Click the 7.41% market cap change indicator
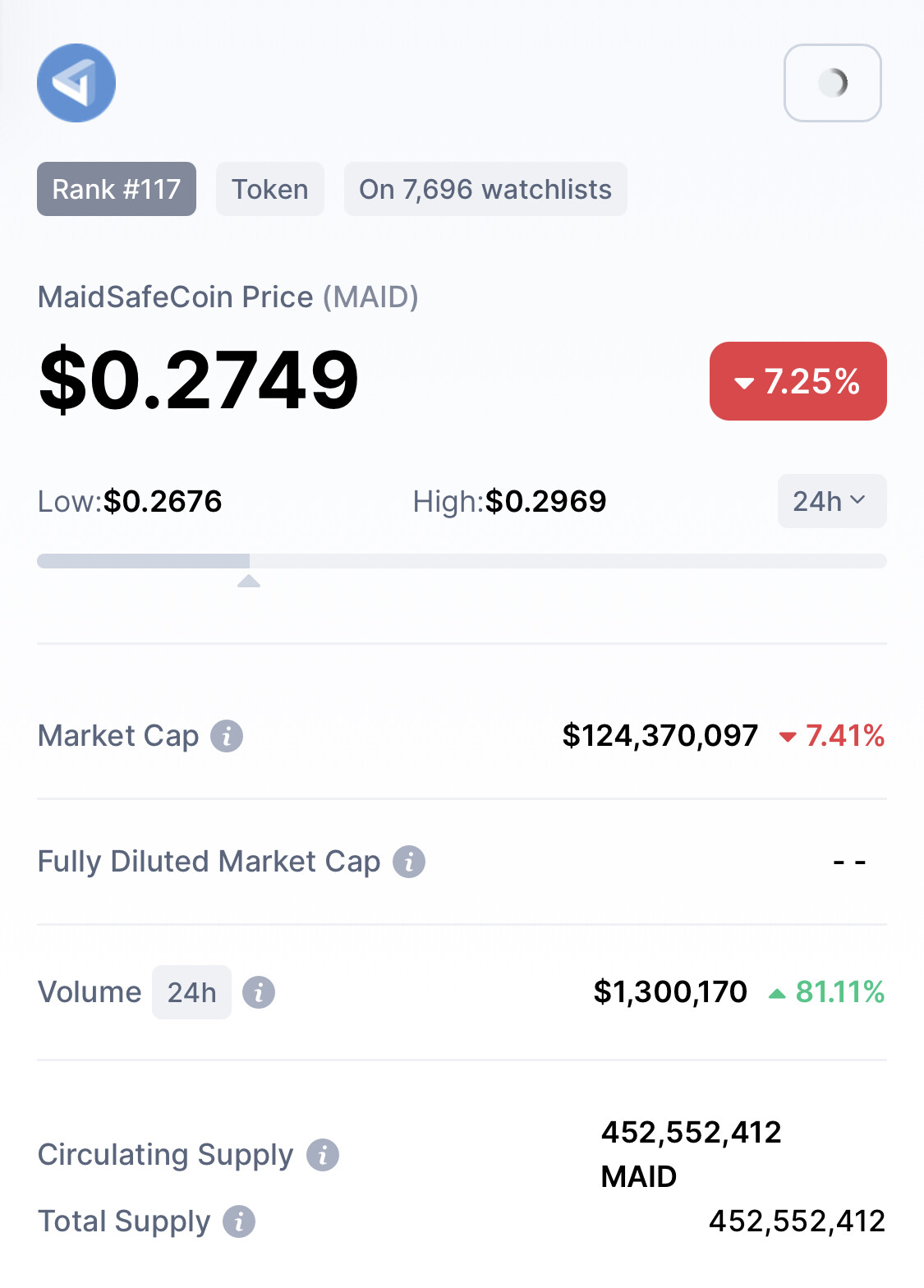 pos(831,736)
